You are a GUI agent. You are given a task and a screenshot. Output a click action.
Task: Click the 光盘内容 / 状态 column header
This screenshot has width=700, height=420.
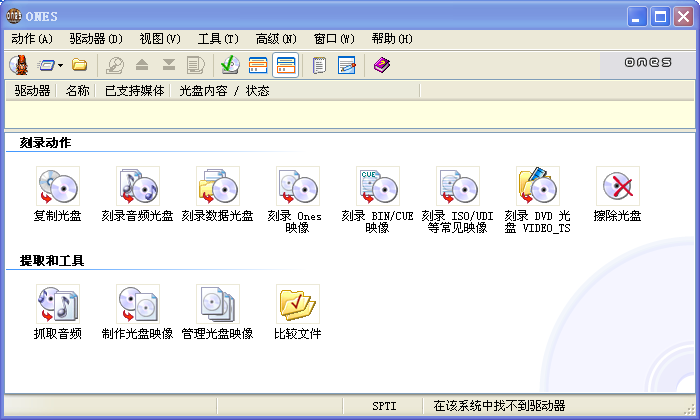coord(224,91)
